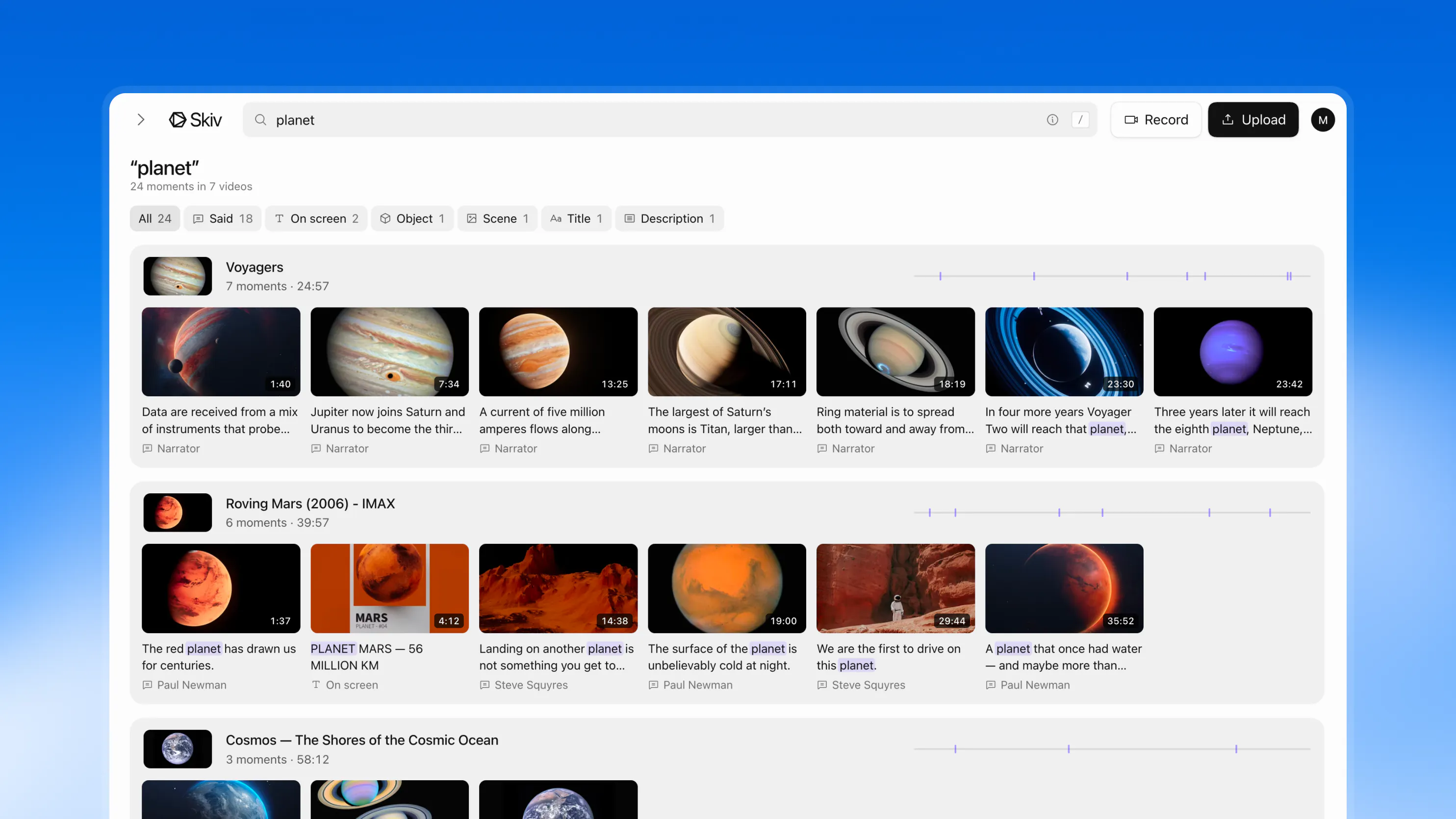Click the speech icon under 'A planet that once had water'

pos(991,685)
